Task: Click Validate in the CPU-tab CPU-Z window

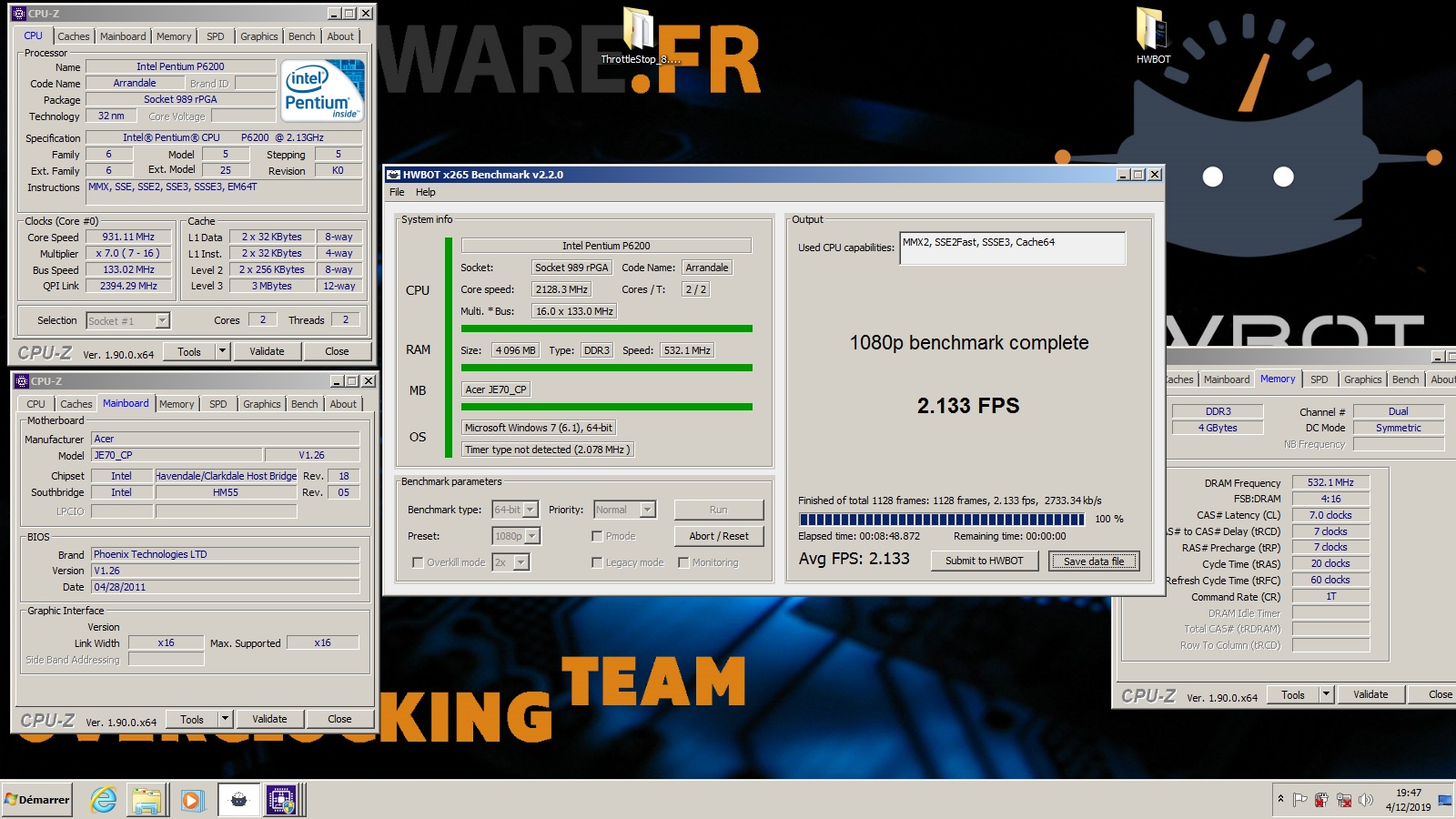Action: (267, 351)
